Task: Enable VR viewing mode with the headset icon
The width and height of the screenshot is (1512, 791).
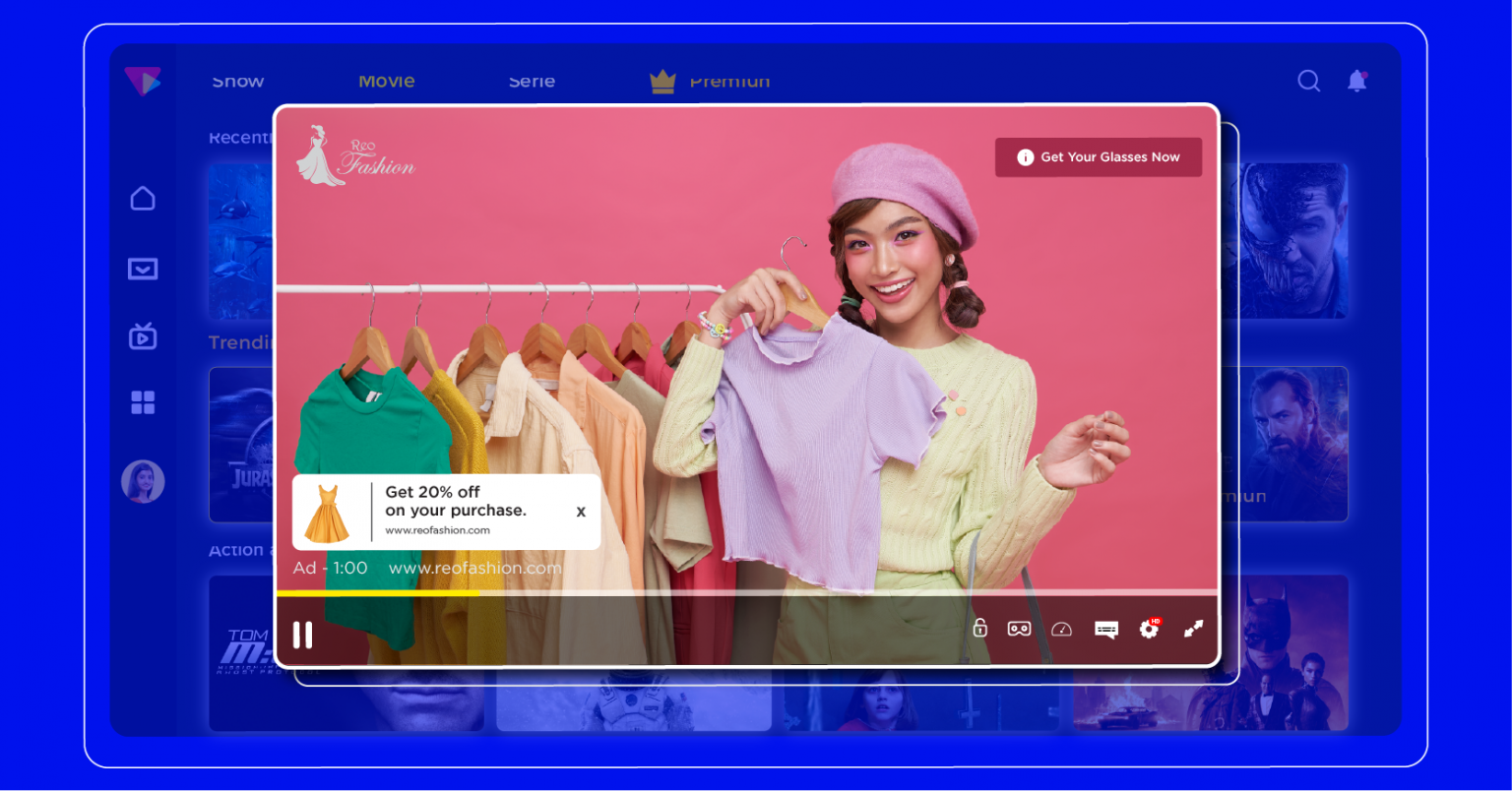Action: pyautogui.click(x=1019, y=629)
